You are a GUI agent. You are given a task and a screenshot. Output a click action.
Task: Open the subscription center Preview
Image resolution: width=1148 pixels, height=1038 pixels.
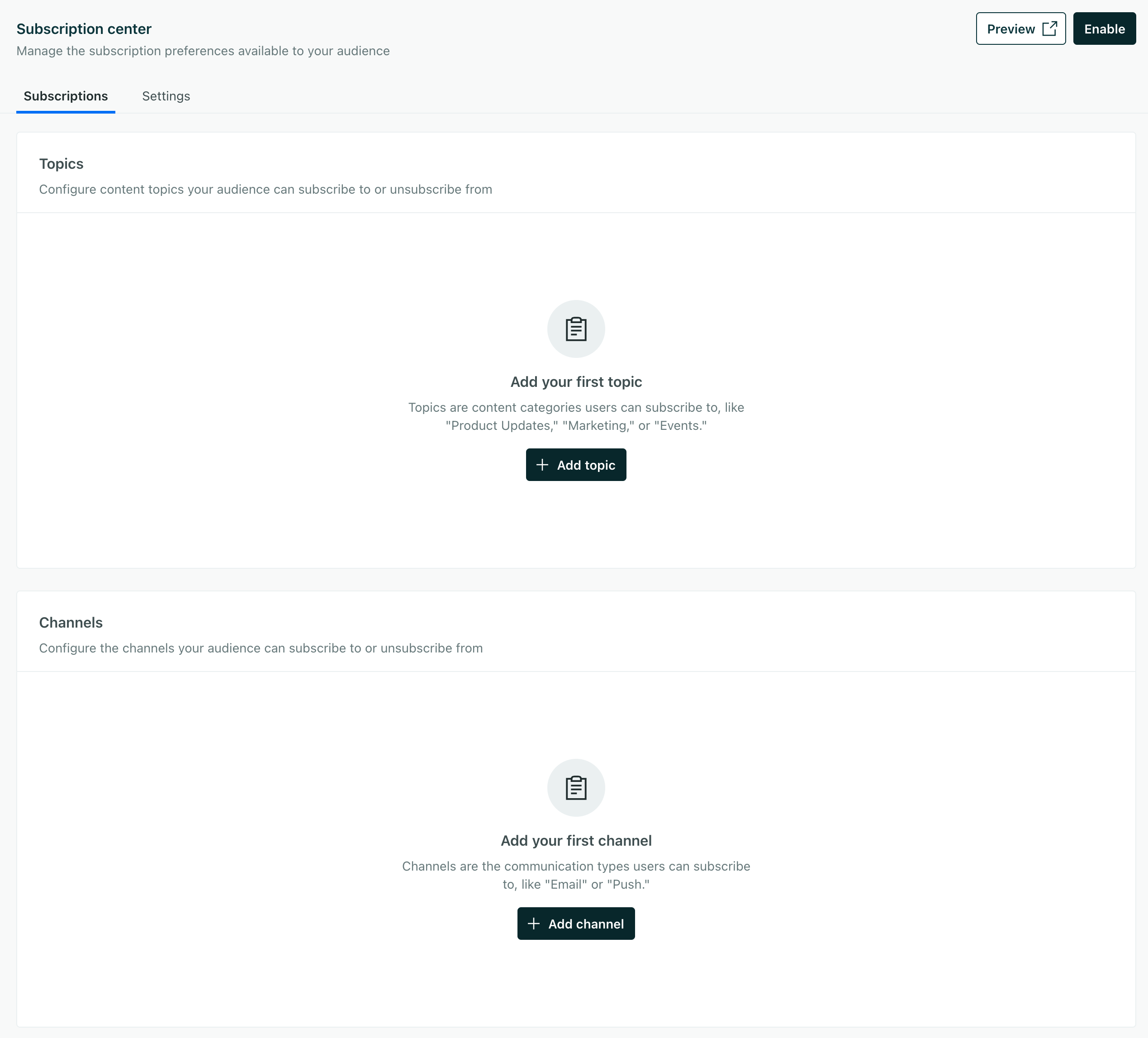[x=1020, y=29]
